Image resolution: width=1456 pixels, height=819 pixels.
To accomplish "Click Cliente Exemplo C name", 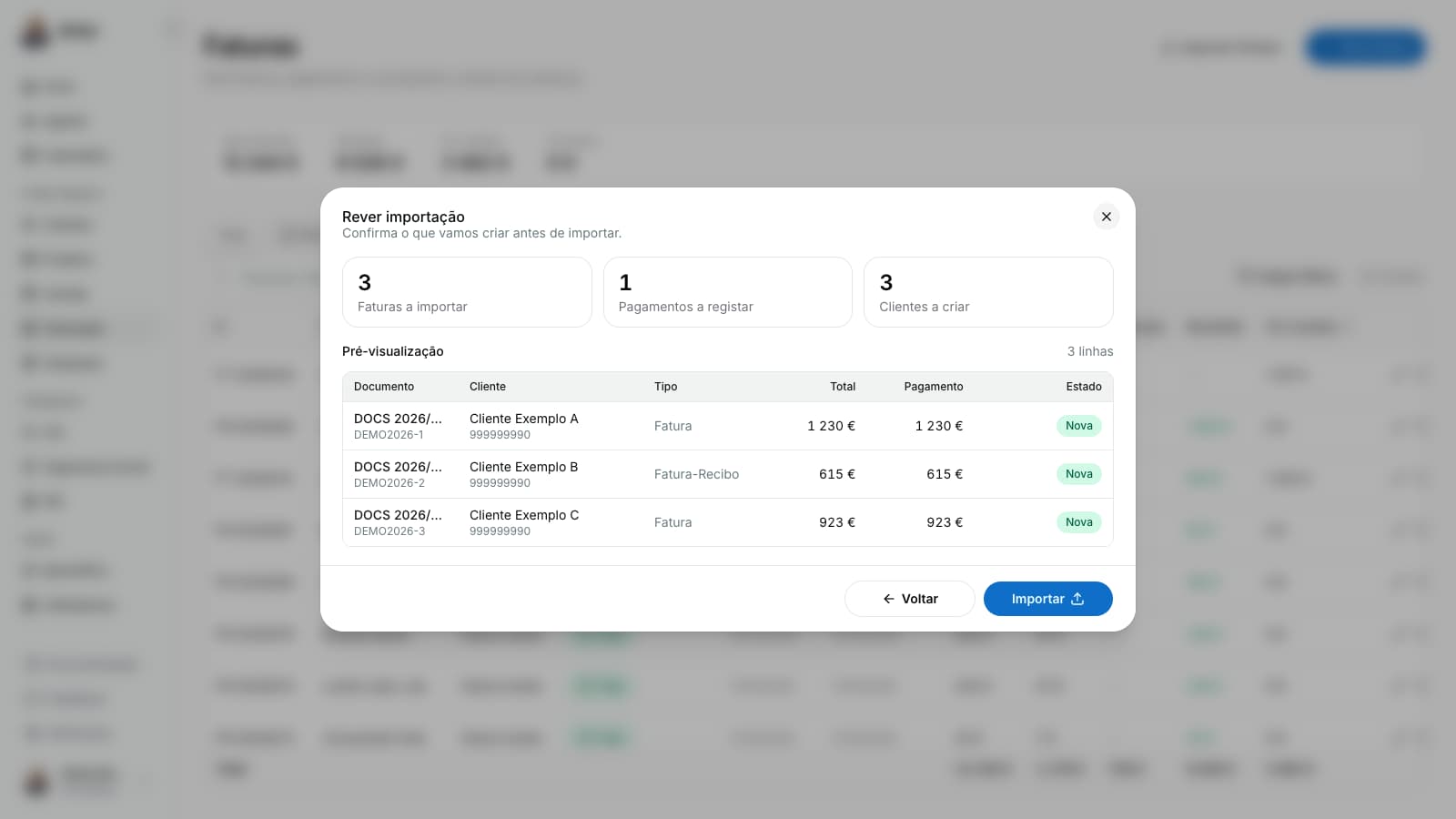I will [524, 515].
